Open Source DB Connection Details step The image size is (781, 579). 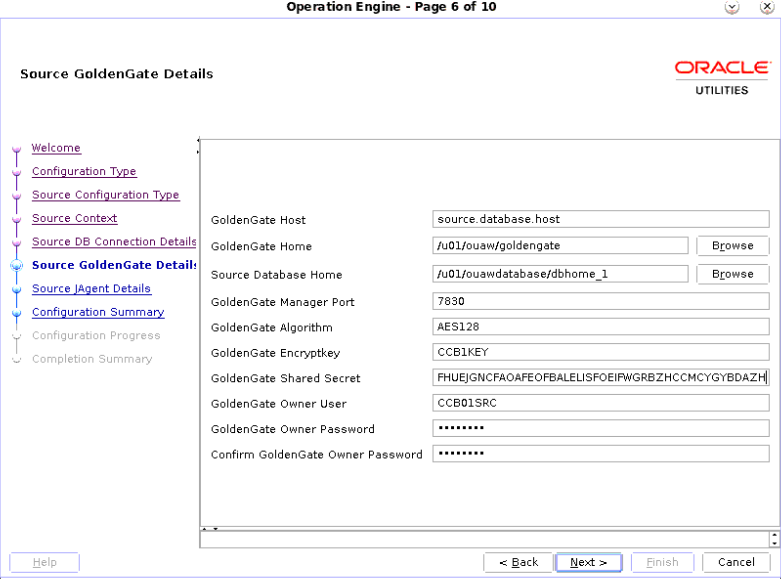click(x=114, y=242)
